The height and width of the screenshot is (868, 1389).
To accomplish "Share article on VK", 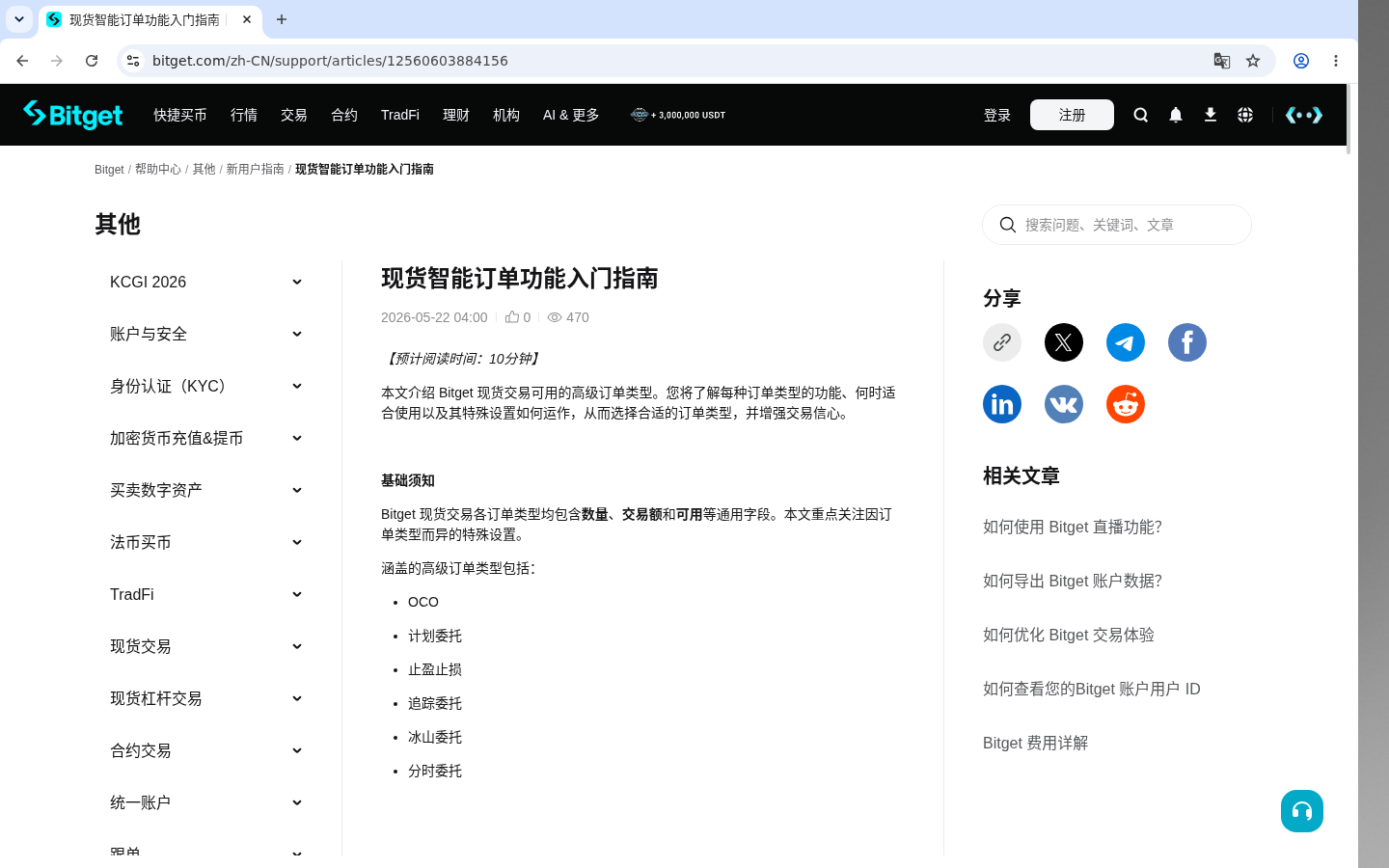I will pos(1064,404).
